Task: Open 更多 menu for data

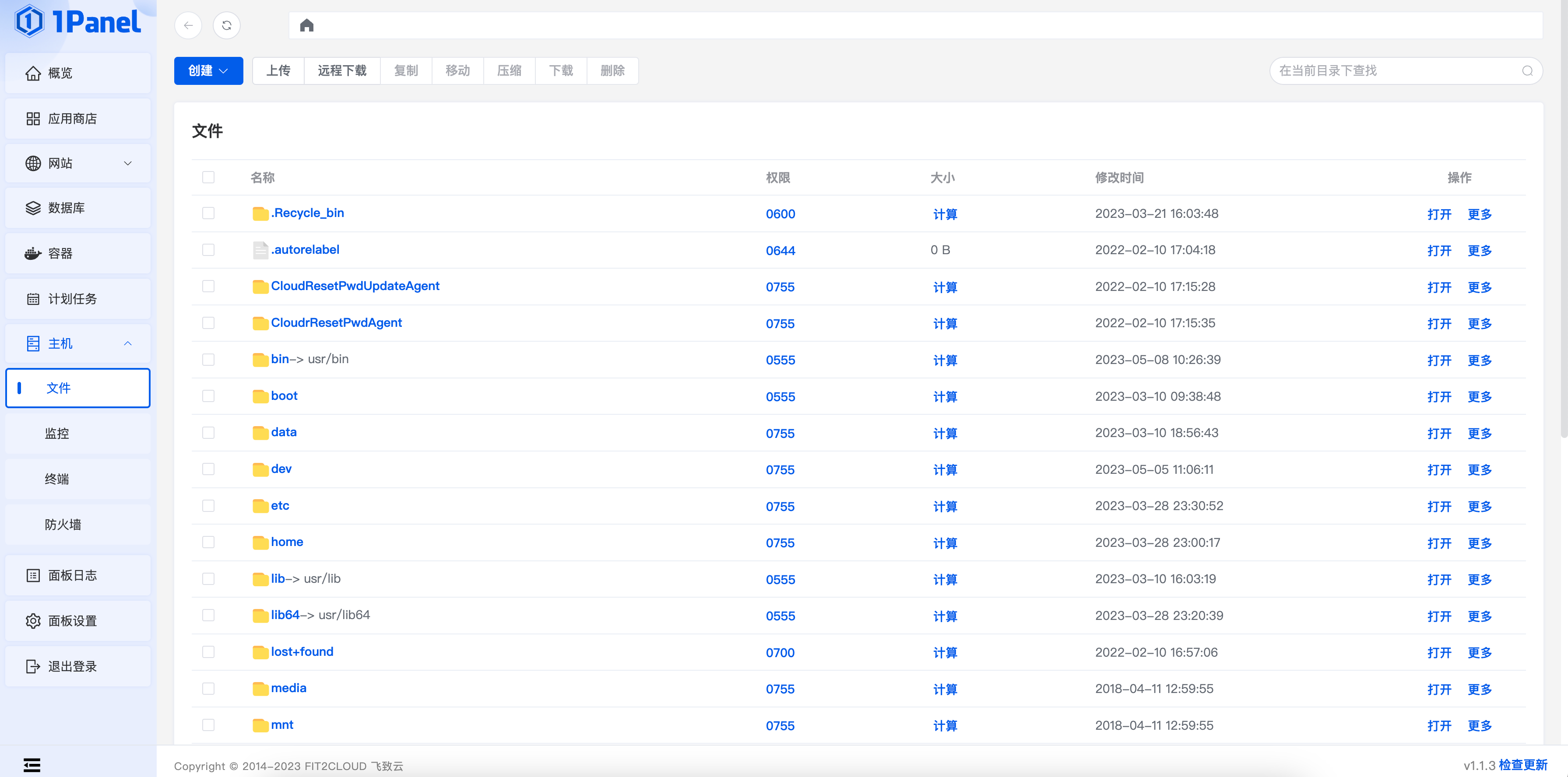Action: (1479, 433)
